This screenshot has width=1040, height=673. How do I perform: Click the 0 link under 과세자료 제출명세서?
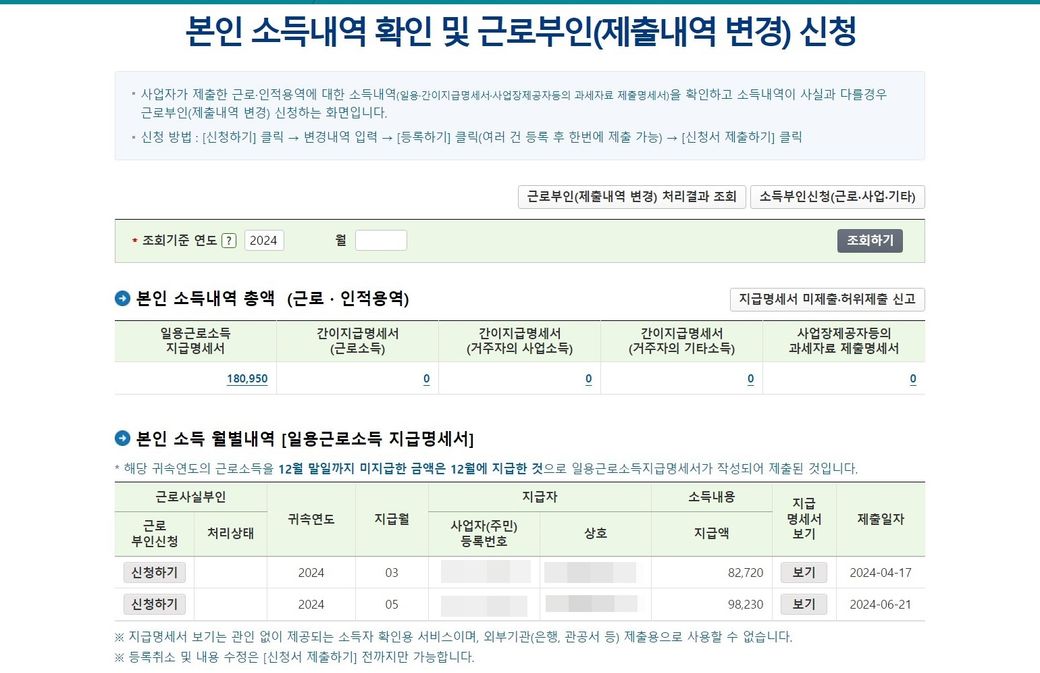[x=912, y=379]
